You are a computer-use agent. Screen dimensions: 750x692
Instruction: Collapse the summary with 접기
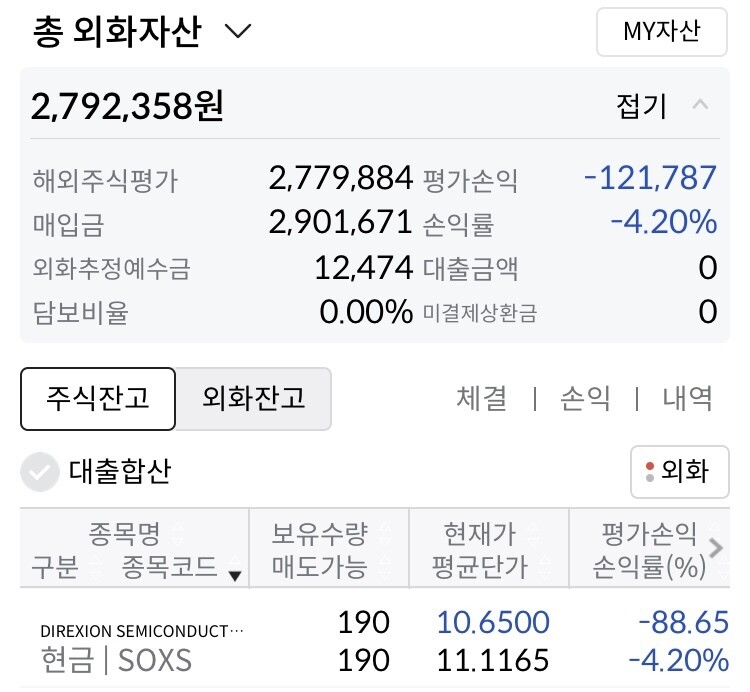(641, 106)
